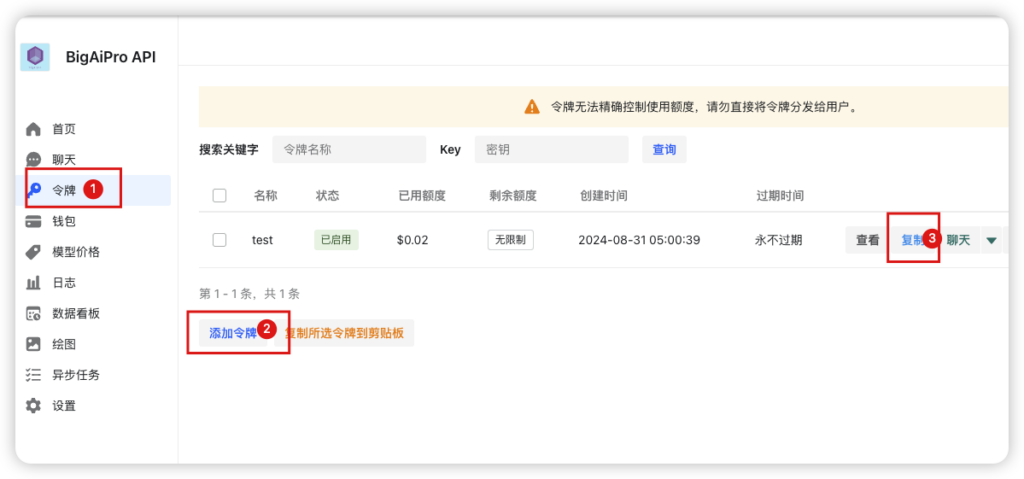
Task: Check the checkbox for the test token
Action: point(219,240)
